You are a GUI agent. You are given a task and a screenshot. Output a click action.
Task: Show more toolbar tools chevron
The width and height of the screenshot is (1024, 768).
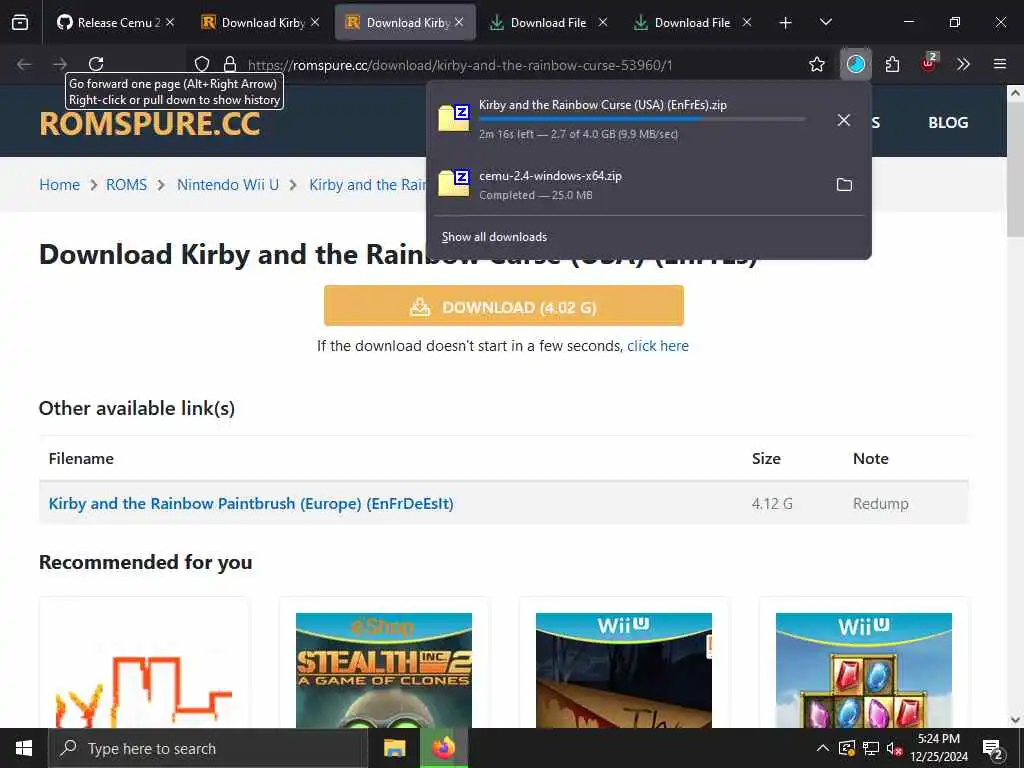click(963, 64)
